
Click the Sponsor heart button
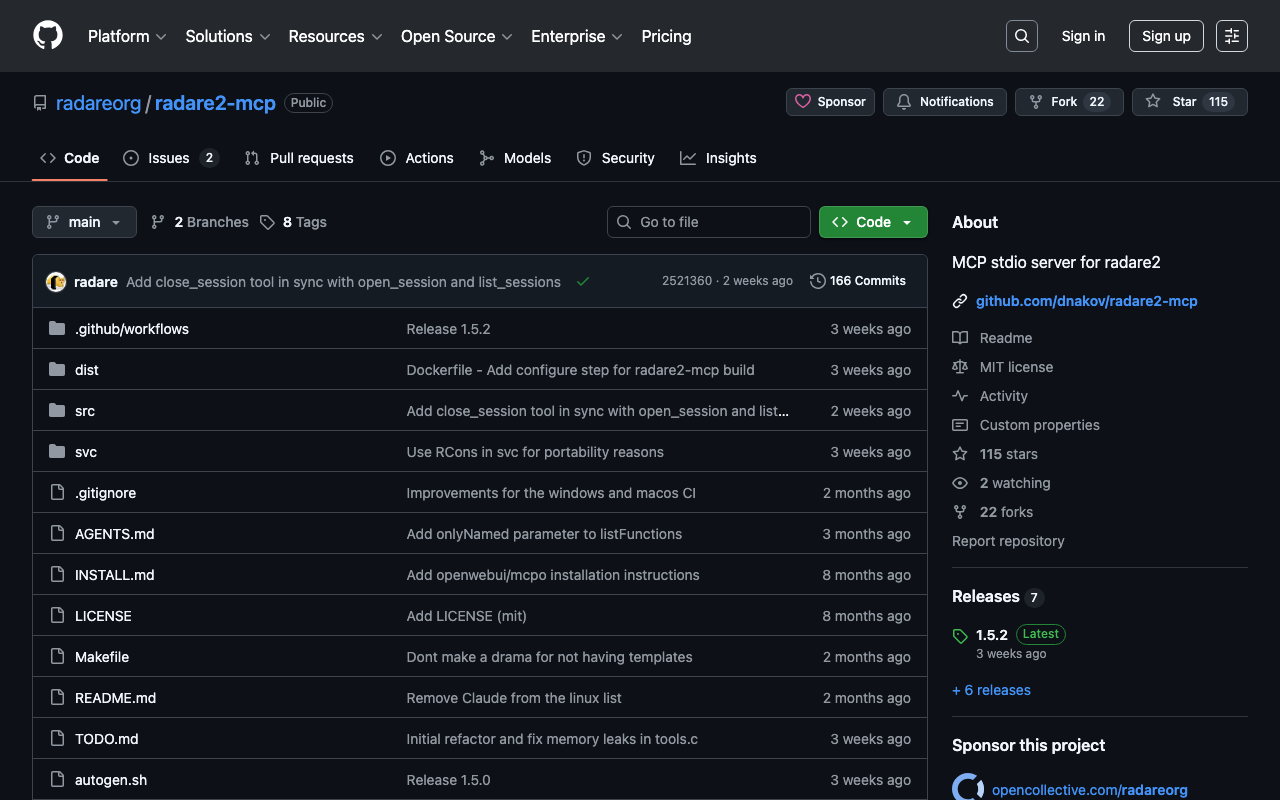tap(830, 102)
